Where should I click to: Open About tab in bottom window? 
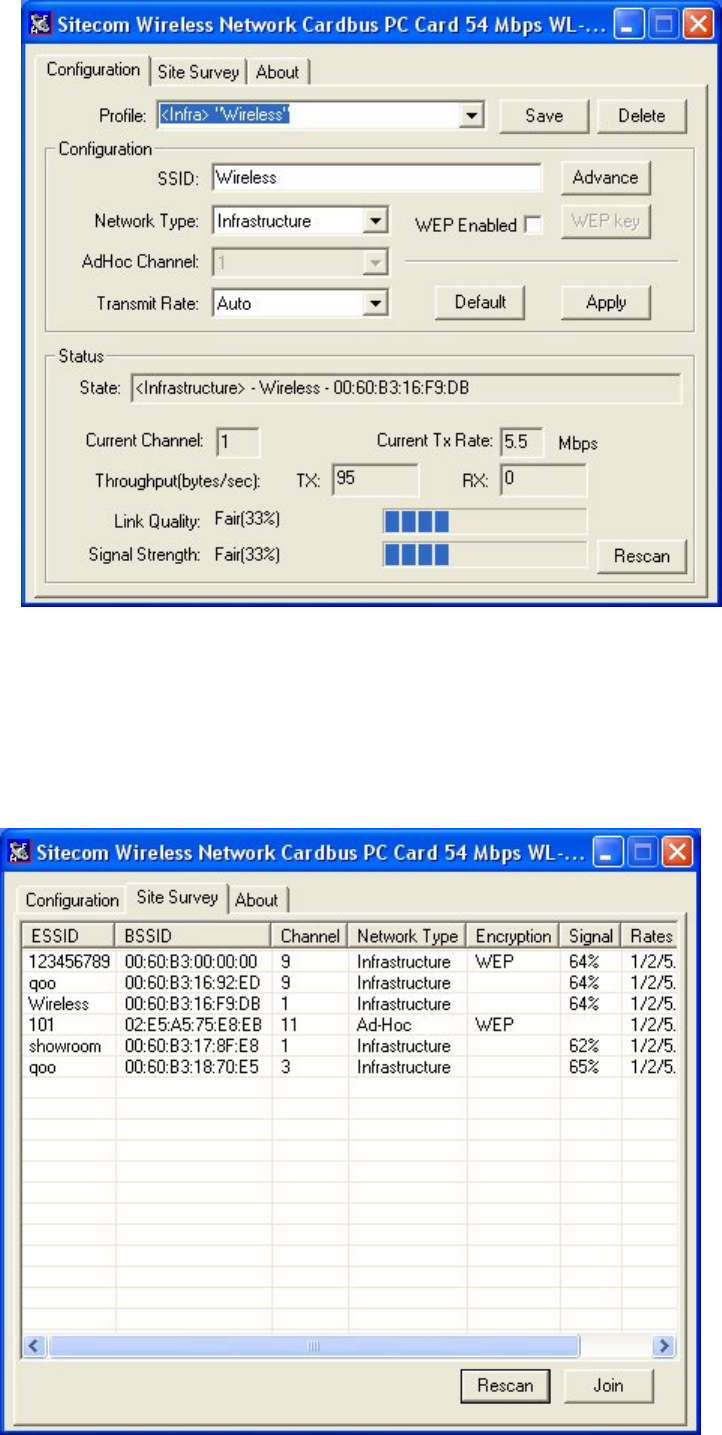(x=257, y=899)
